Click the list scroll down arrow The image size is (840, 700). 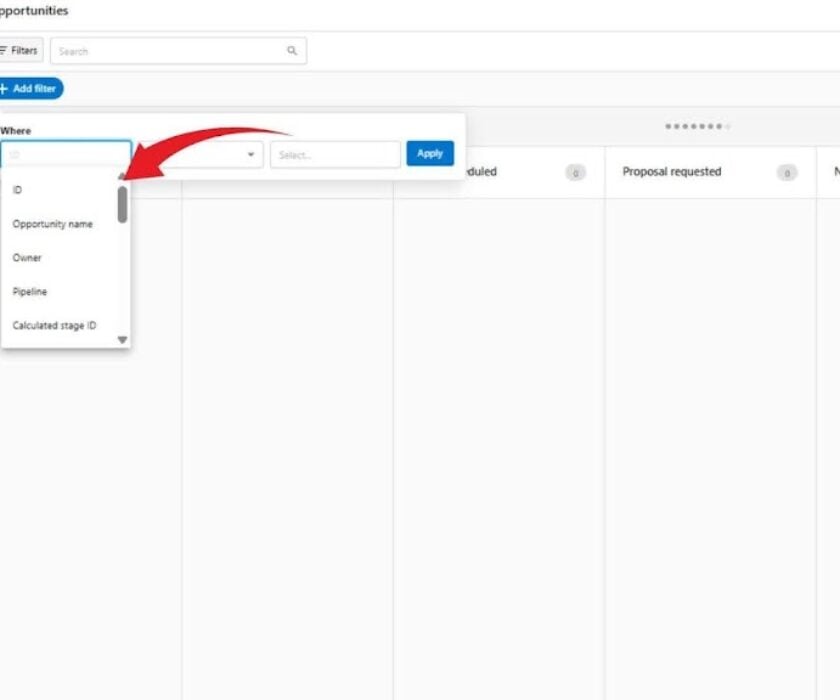(122, 340)
